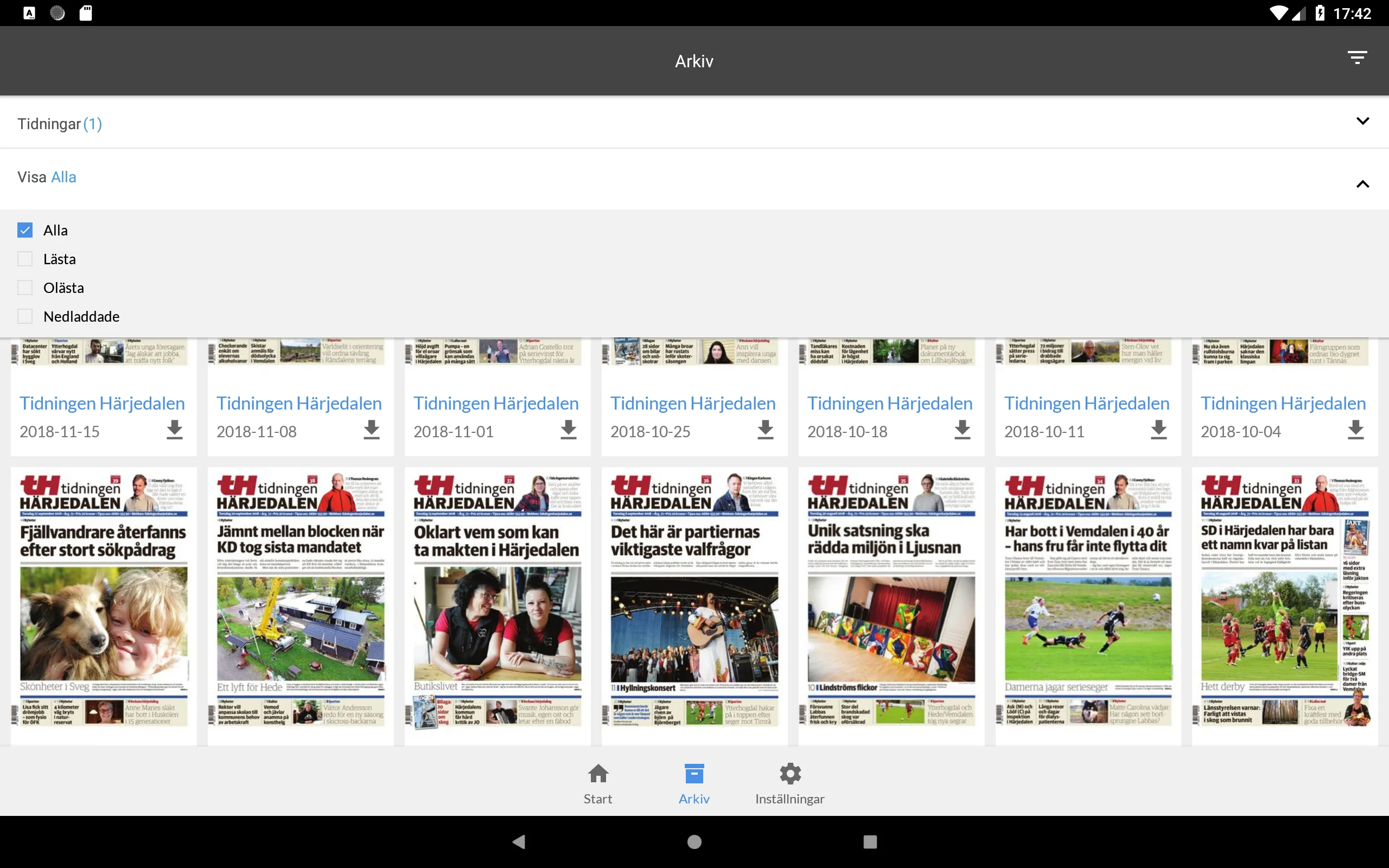Viewport: 1389px width, 868px height.
Task: Download the 2018-10-18 issue
Action: pyautogui.click(x=962, y=430)
